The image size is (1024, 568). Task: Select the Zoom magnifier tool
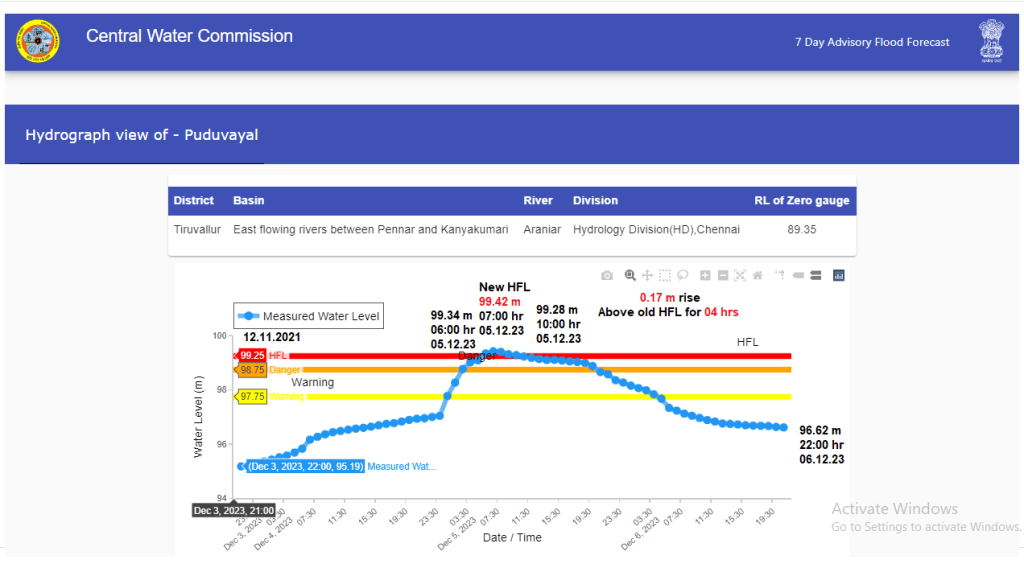click(630, 275)
